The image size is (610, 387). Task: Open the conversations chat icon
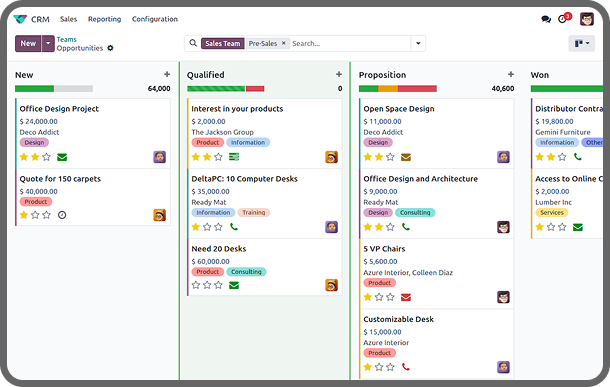[x=546, y=19]
